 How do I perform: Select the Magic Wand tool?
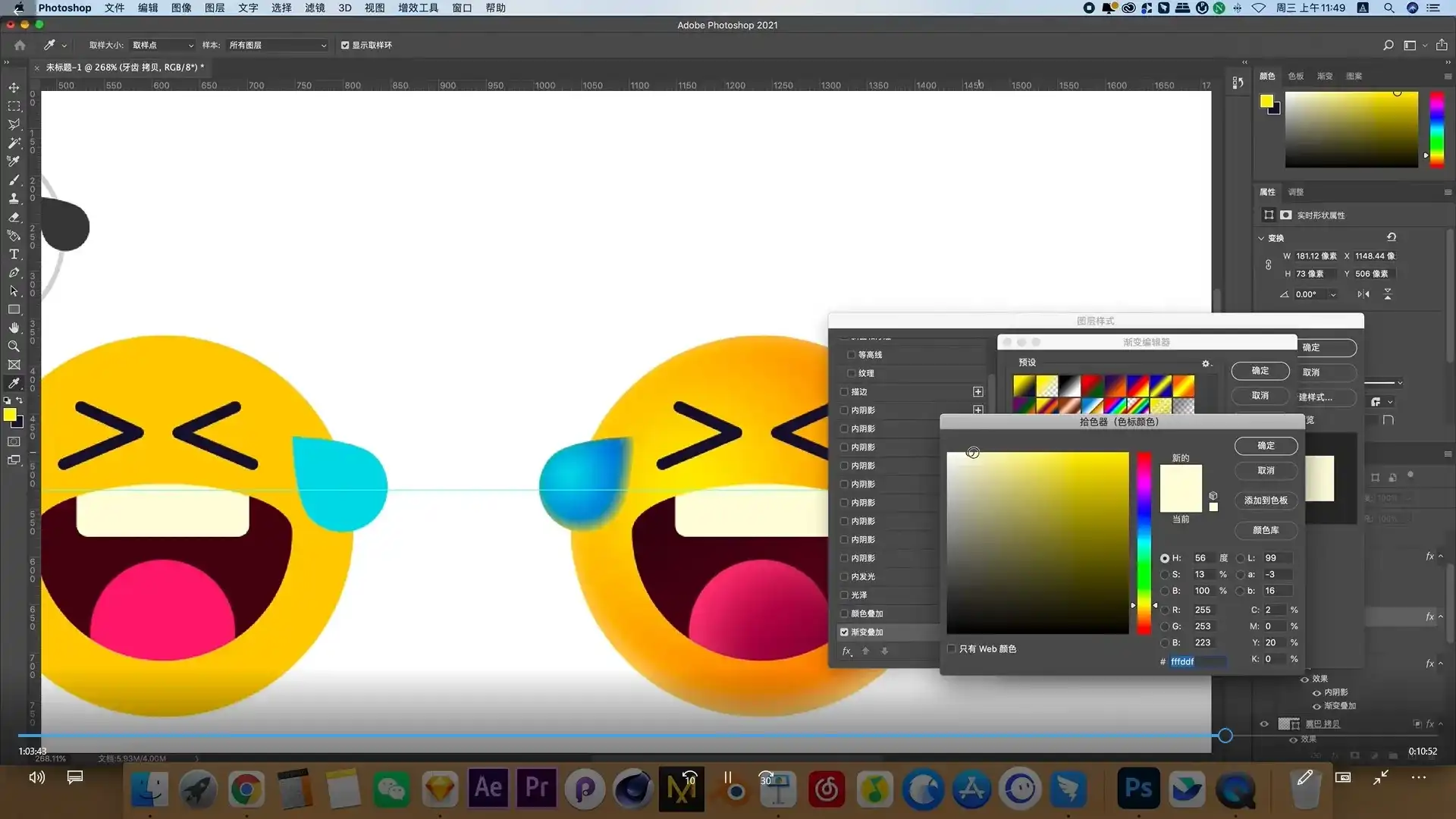[14, 143]
